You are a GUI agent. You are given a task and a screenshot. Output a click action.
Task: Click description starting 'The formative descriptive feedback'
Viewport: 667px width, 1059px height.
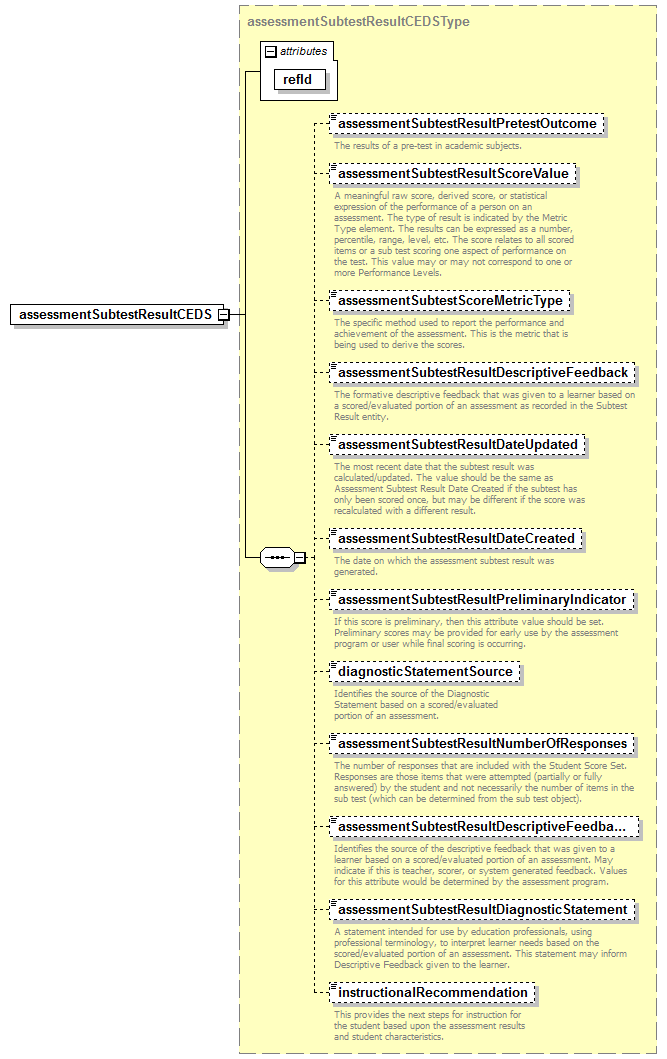tap(484, 406)
